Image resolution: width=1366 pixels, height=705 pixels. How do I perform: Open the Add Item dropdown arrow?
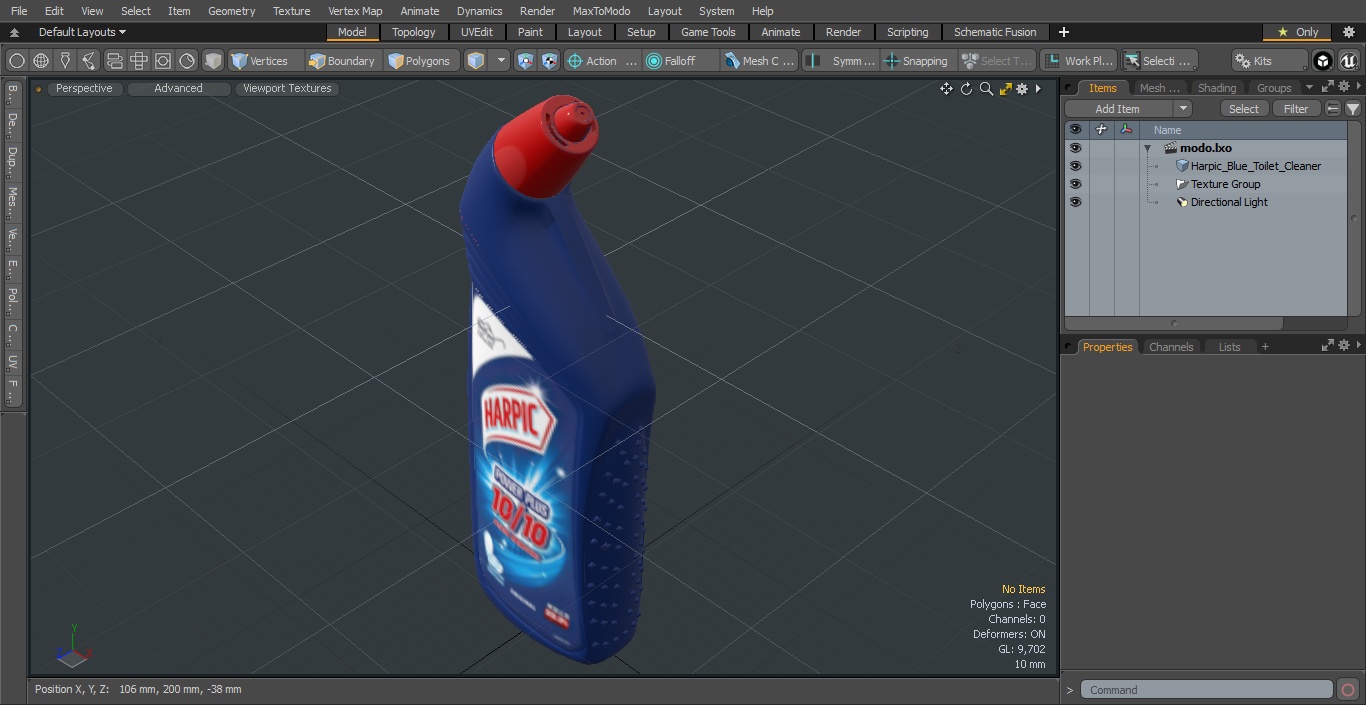point(1183,109)
